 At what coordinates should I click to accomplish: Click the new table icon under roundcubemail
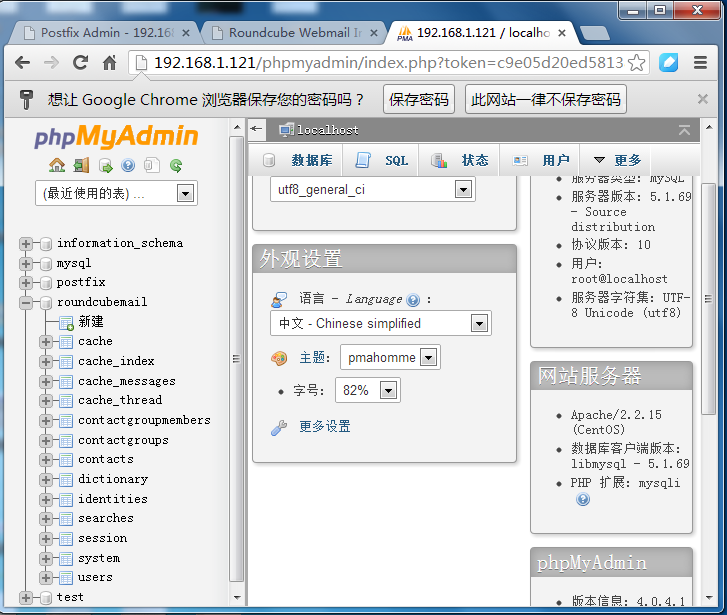tap(66, 322)
